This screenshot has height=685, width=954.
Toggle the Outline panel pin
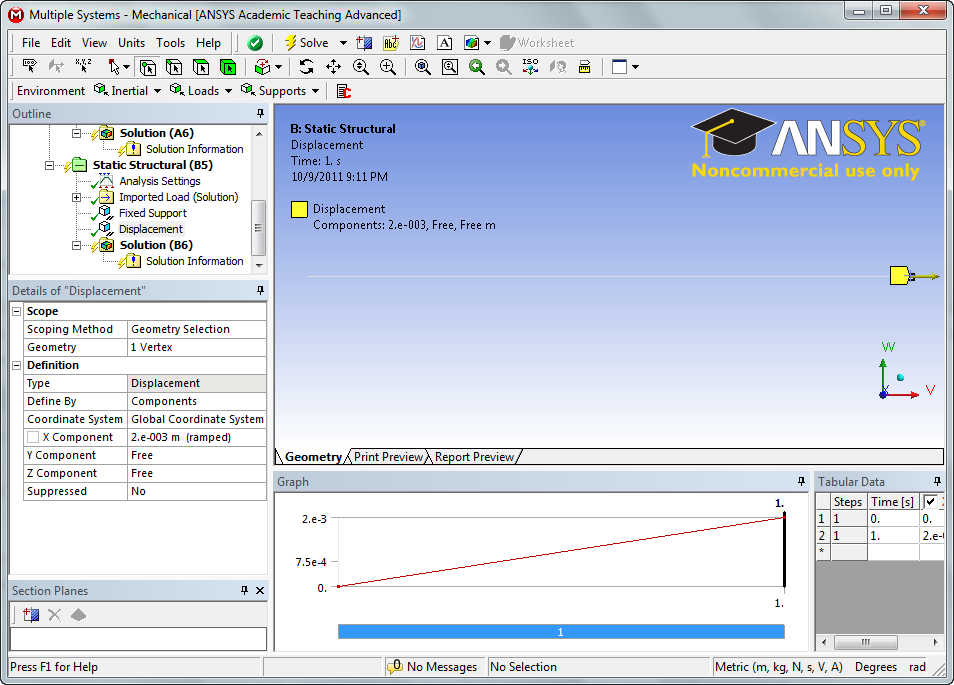[x=260, y=114]
